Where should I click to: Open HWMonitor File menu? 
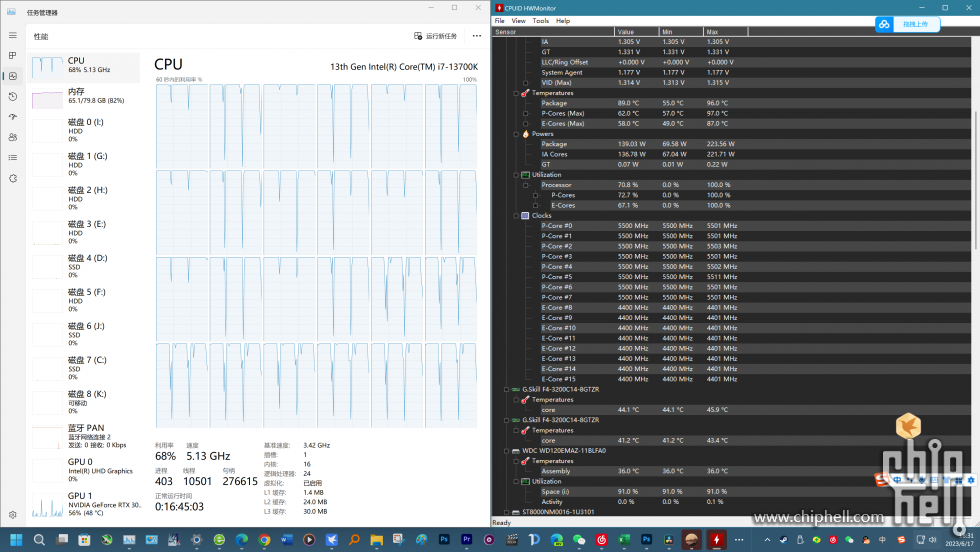coord(499,21)
